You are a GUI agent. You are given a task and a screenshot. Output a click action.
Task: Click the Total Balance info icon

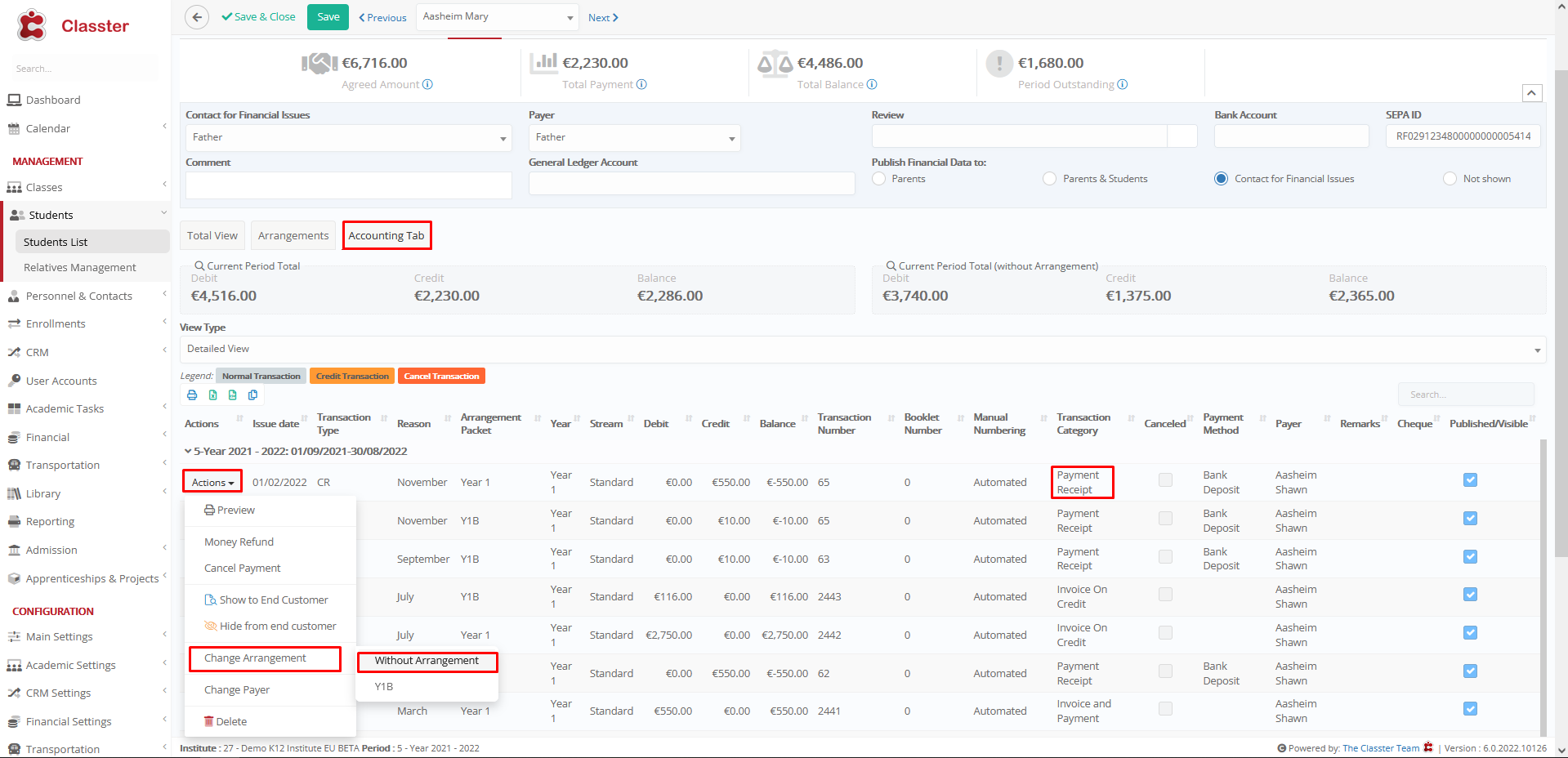872,84
